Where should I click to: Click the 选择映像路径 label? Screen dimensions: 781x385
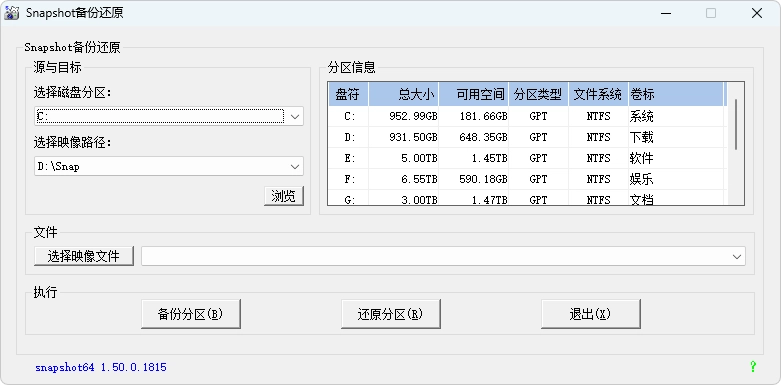(x=73, y=142)
